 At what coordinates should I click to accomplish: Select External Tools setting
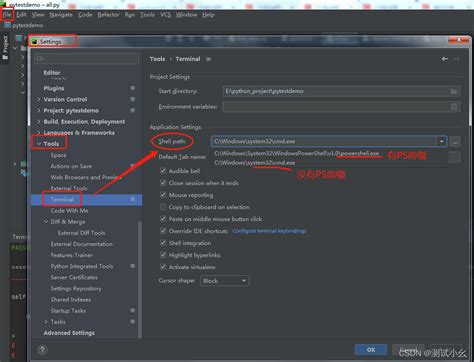click(x=69, y=188)
